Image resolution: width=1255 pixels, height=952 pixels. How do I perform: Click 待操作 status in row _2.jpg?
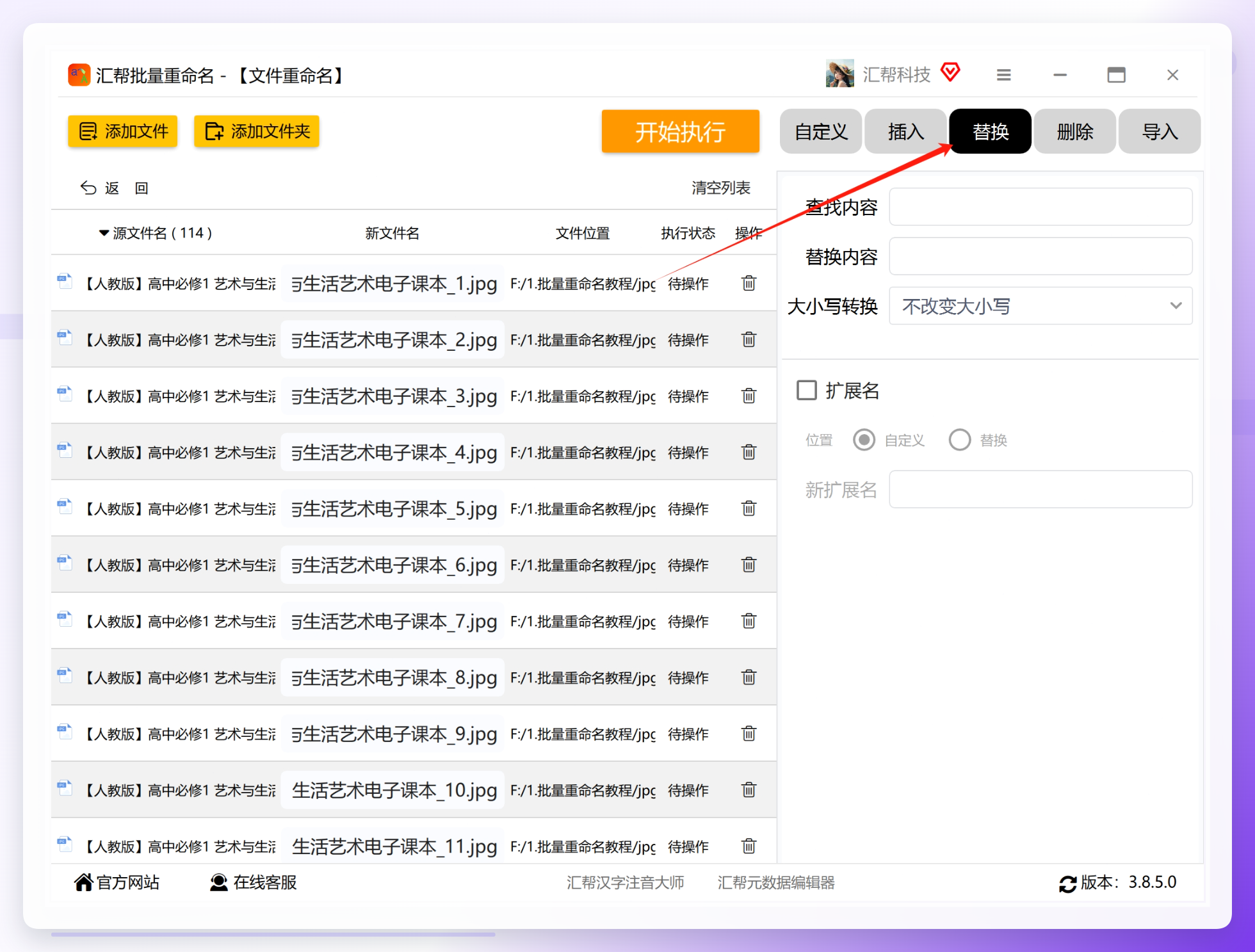[x=688, y=340]
